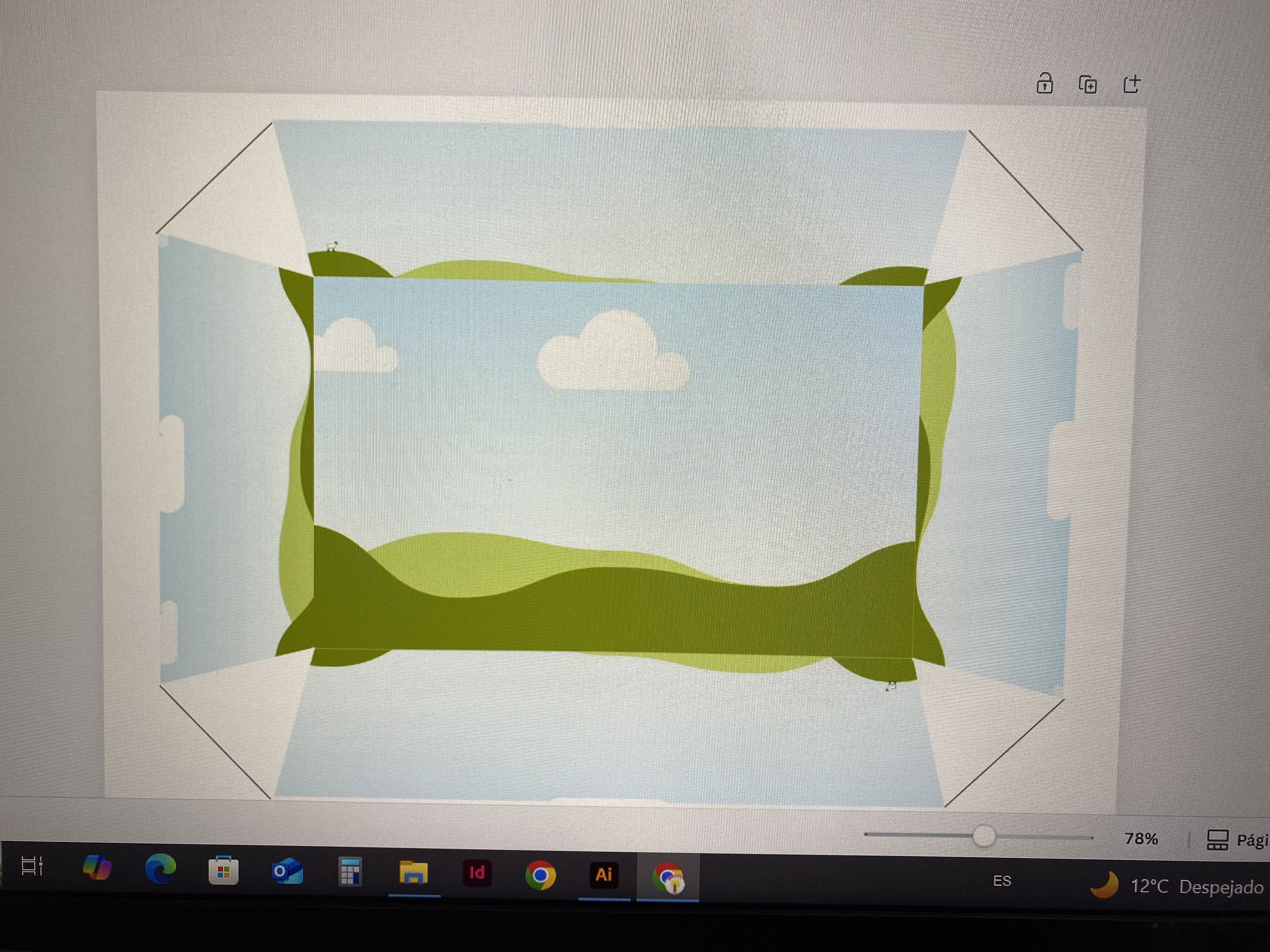The width and height of the screenshot is (1270, 952).
Task: Open Microsoft Edge from the taskbar
Action: (160, 868)
